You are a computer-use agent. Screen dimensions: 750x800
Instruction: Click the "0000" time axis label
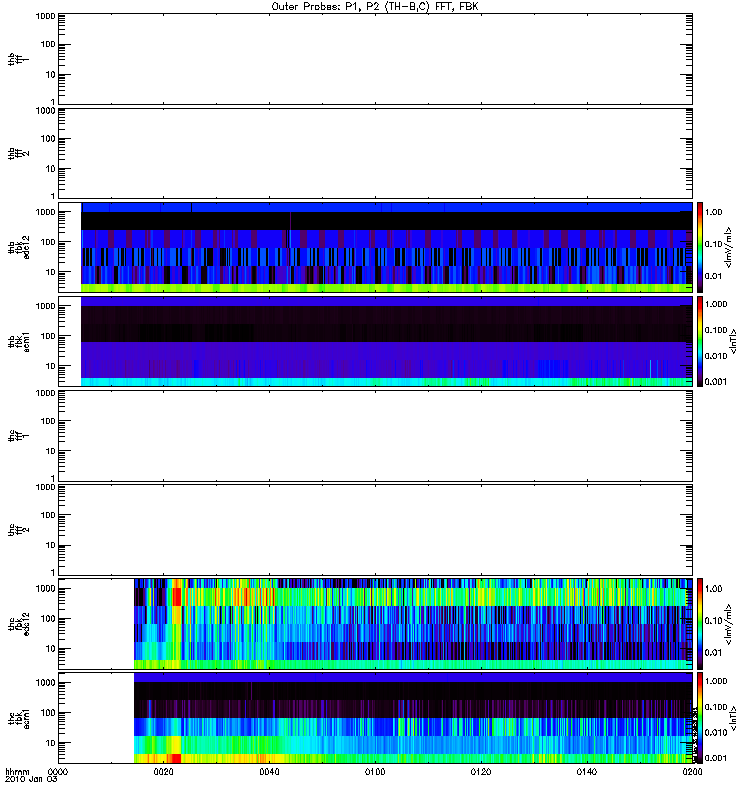[58, 772]
